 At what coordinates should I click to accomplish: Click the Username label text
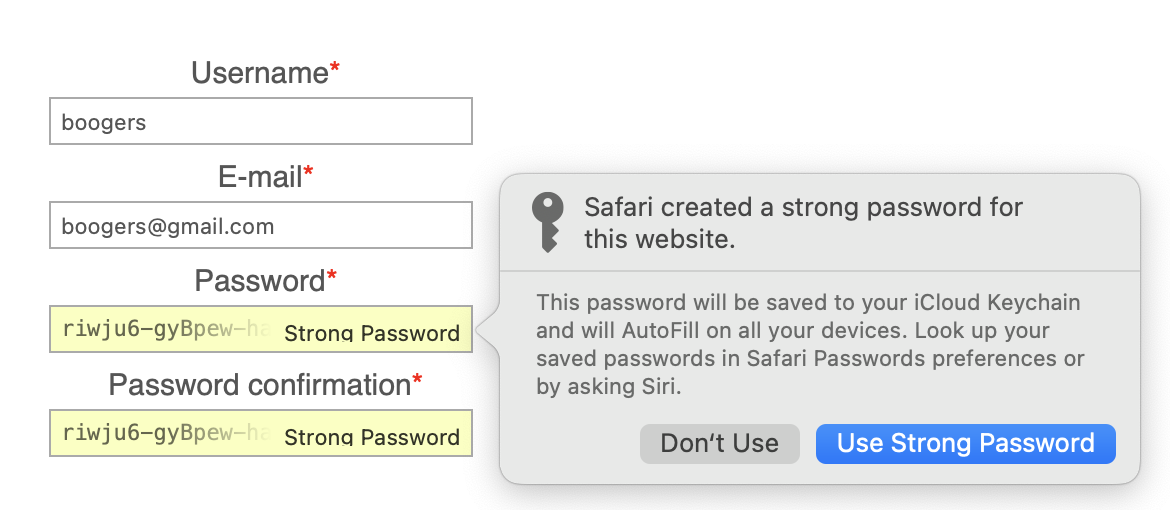coord(259,73)
